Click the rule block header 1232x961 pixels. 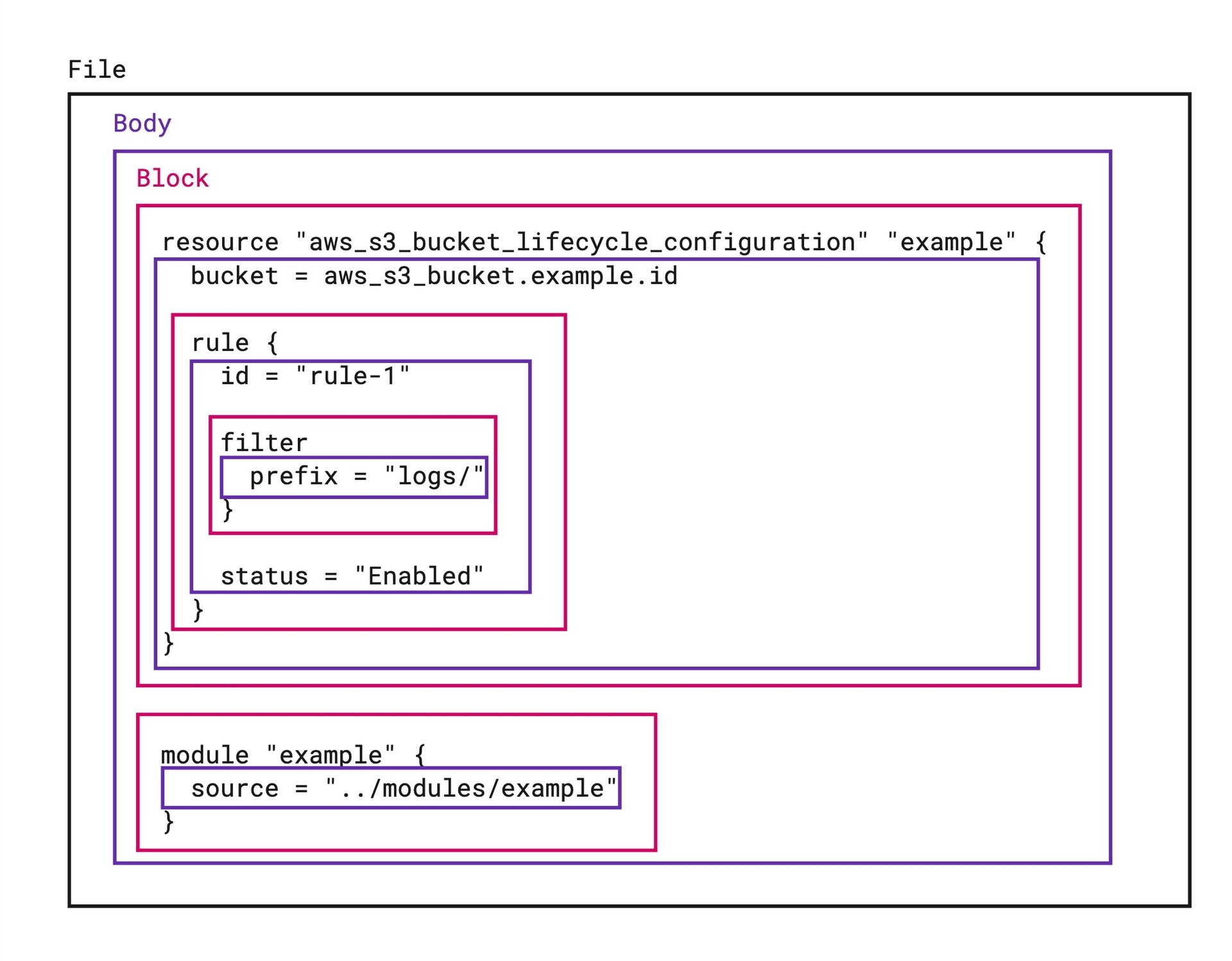236,342
